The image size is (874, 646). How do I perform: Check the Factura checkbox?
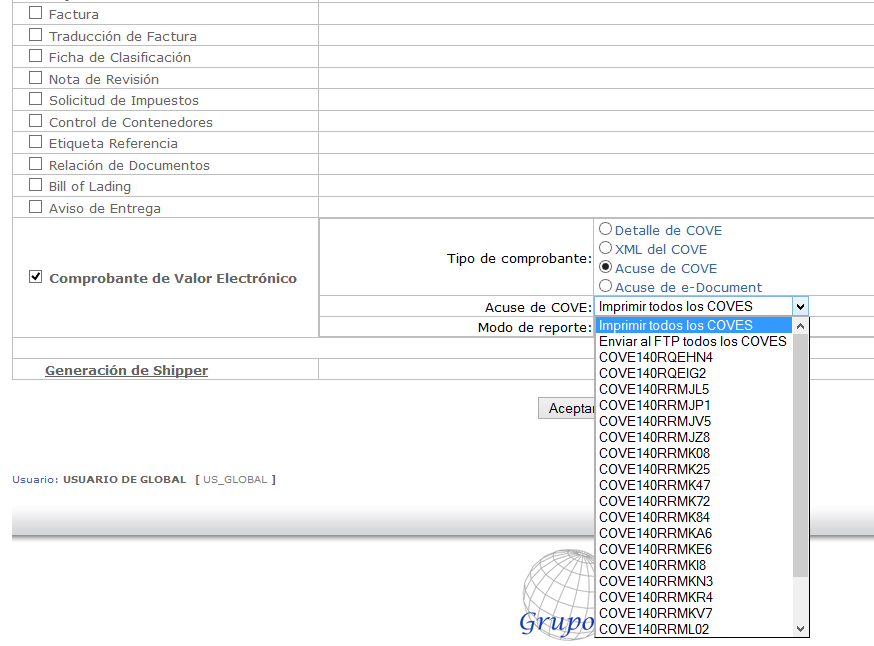[x=35, y=12]
